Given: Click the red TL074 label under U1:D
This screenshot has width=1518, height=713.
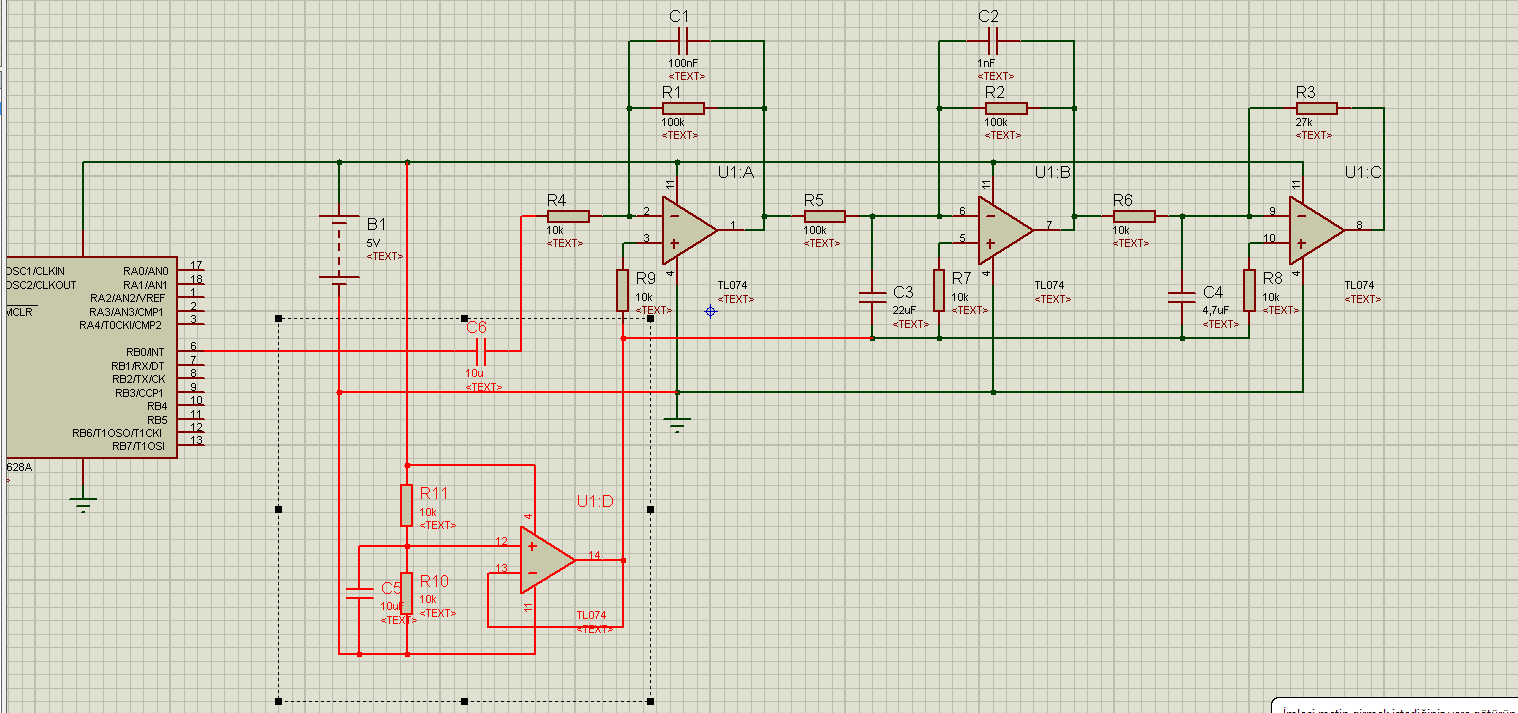Looking at the screenshot, I should 591,615.
